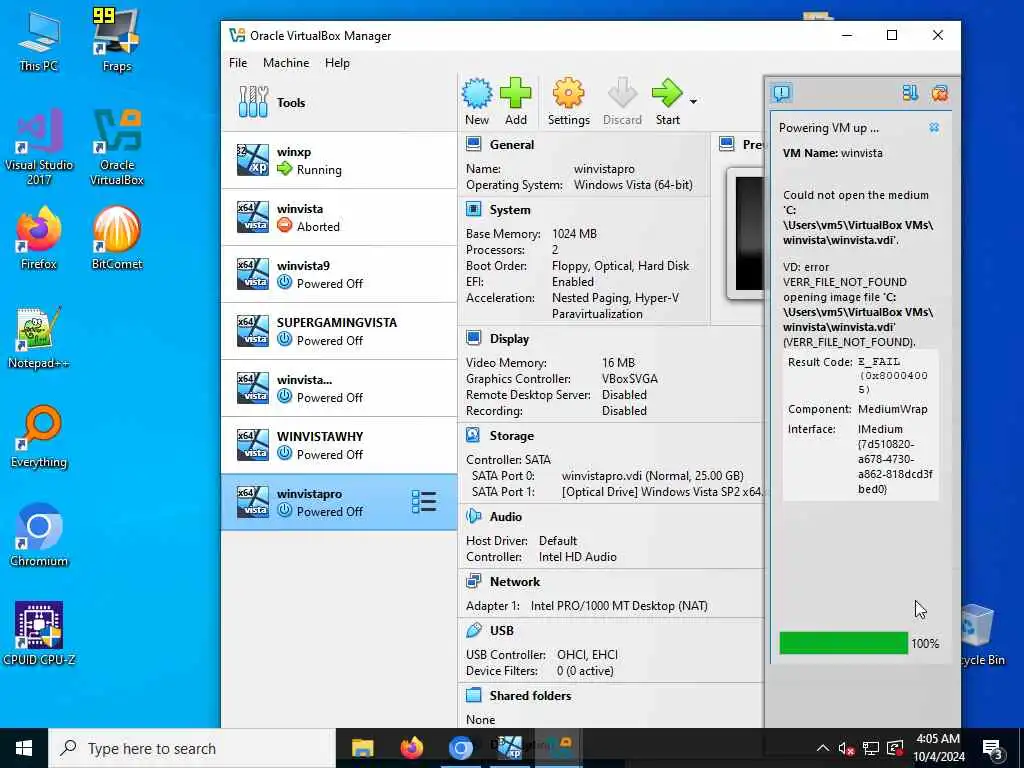Click the Base Memory 1024 MB value
Screen dimensions: 1024x768
coord(574,234)
